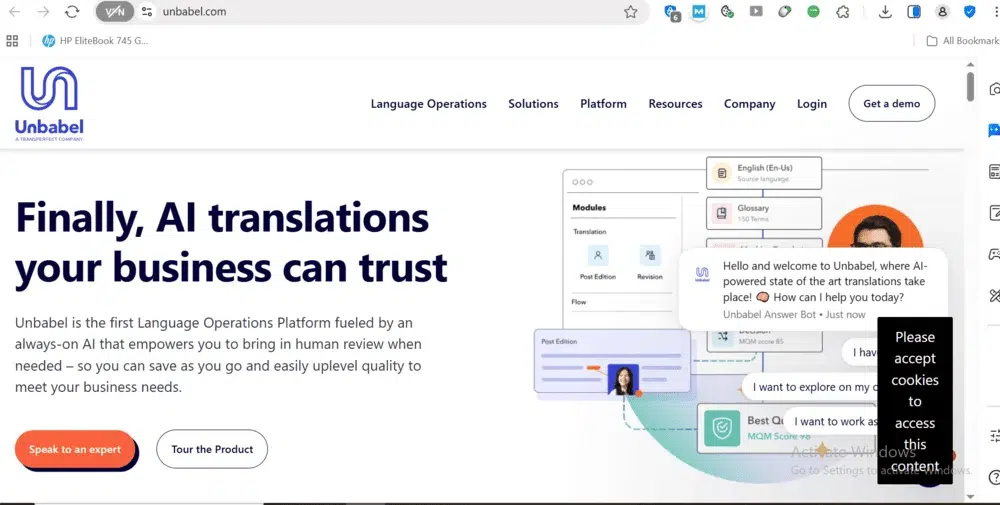Open the sliders settings icon in sidebar

994,436
